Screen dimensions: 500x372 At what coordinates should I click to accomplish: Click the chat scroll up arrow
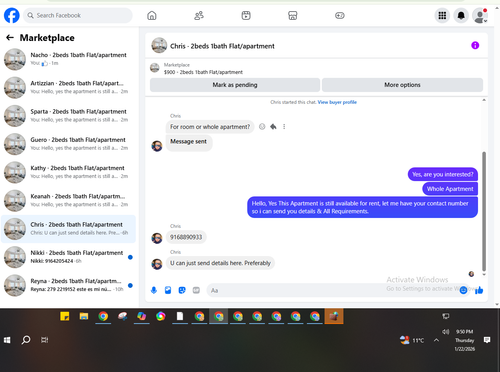click(x=484, y=100)
